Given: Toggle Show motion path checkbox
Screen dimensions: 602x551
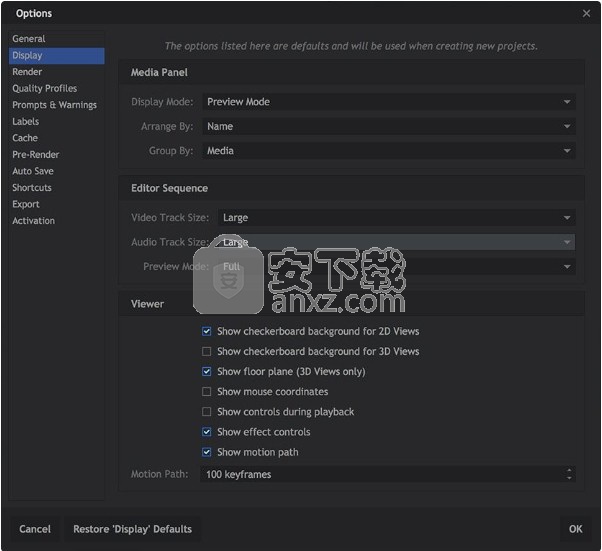Looking at the screenshot, I should coord(207,452).
